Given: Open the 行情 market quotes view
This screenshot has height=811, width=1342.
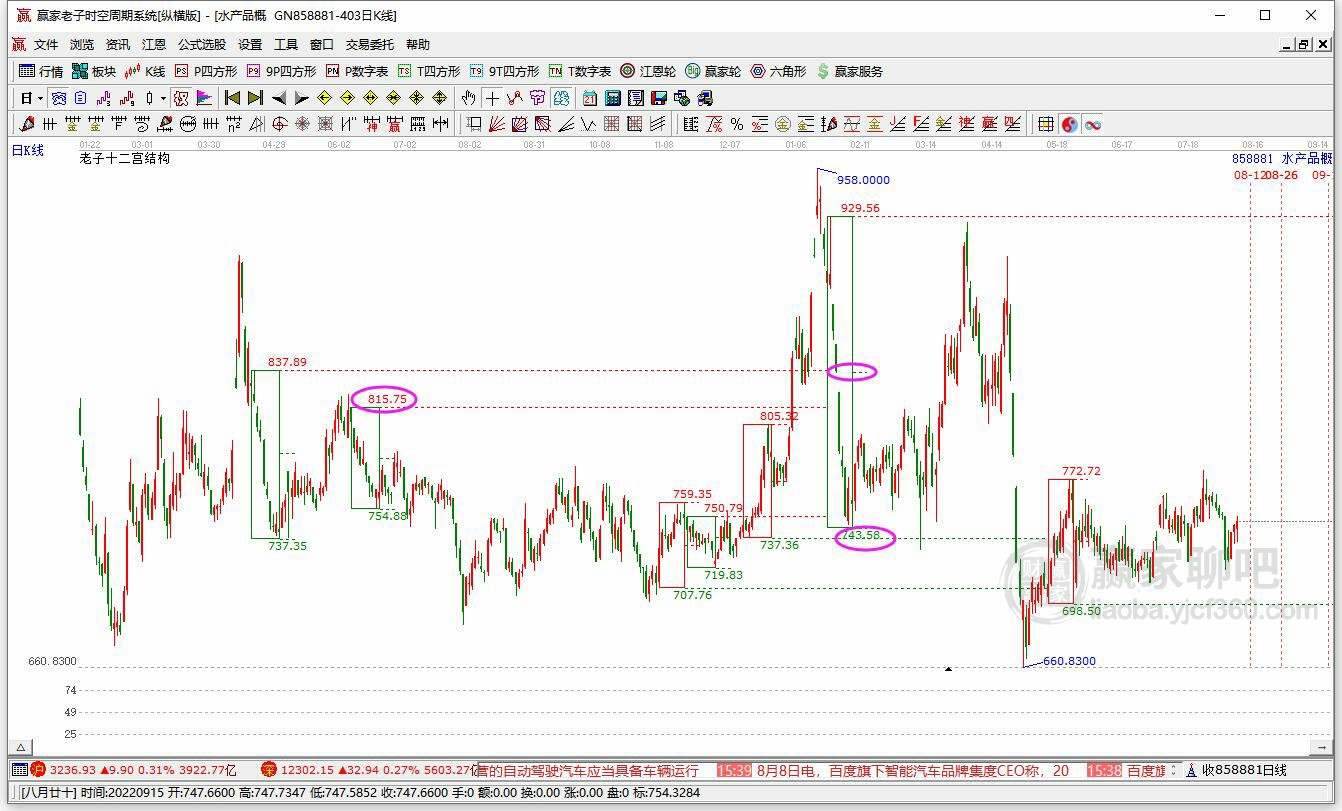Looking at the screenshot, I should 41,71.
